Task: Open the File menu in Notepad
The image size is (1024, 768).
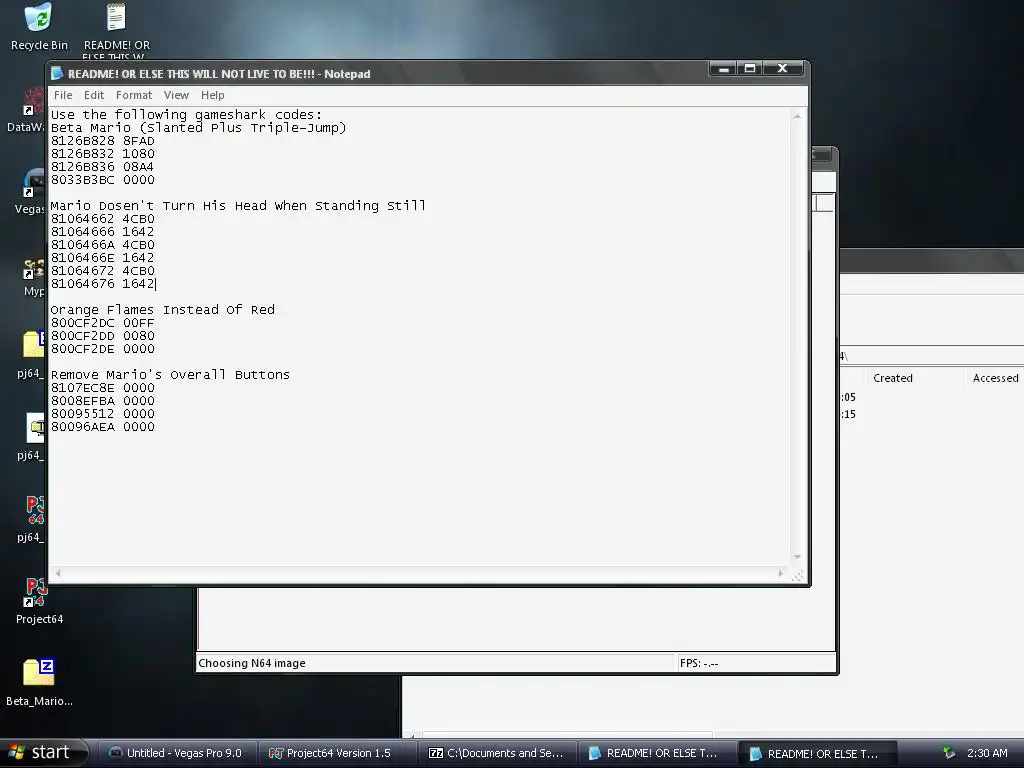Action: click(63, 95)
